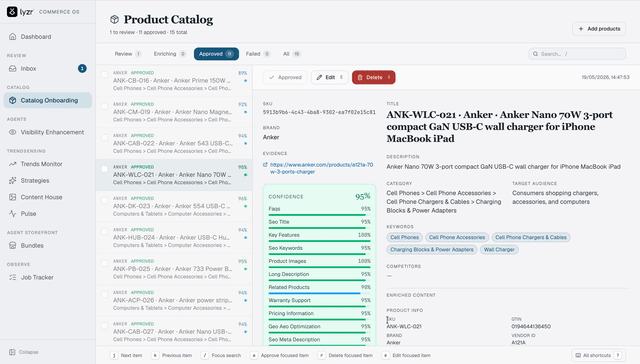Switch to the Review tab

[x=128, y=54]
